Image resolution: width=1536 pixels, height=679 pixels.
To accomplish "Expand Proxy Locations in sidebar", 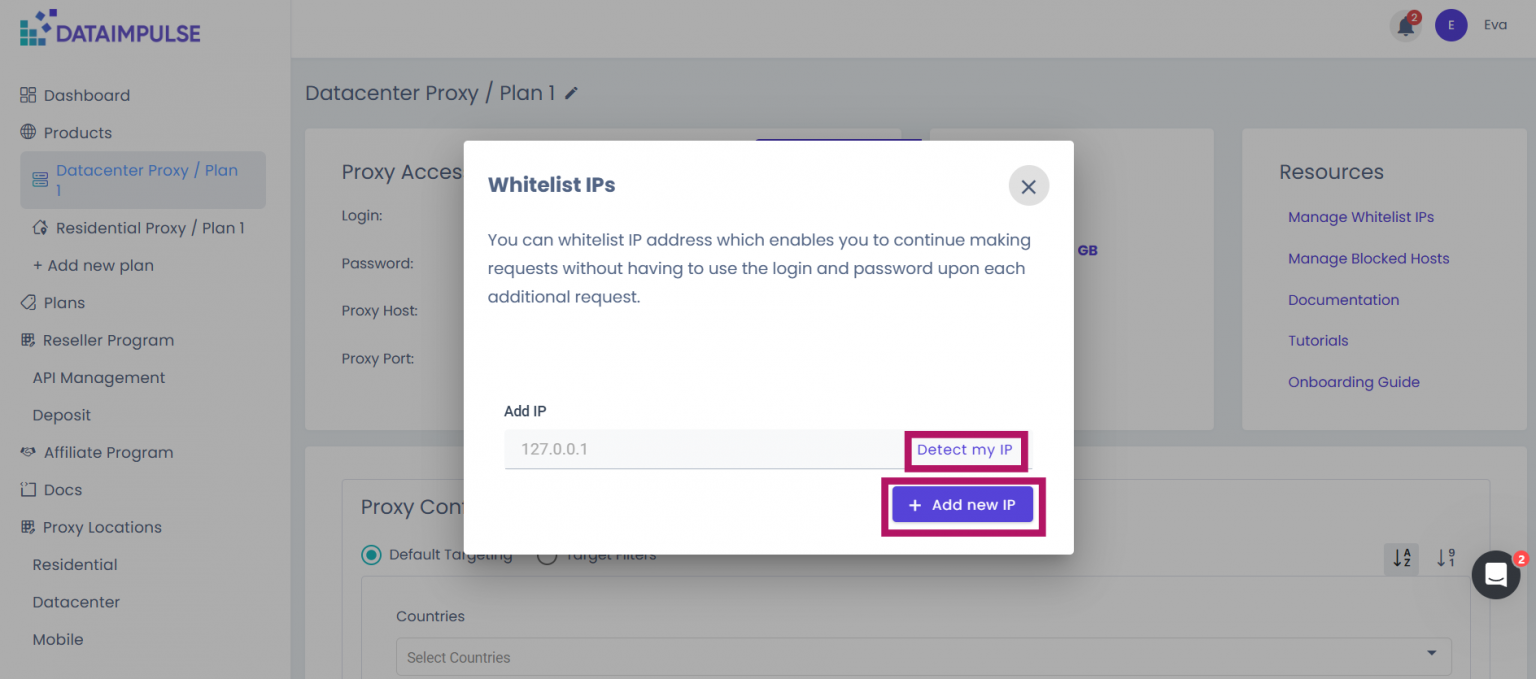I will (101, 527).
